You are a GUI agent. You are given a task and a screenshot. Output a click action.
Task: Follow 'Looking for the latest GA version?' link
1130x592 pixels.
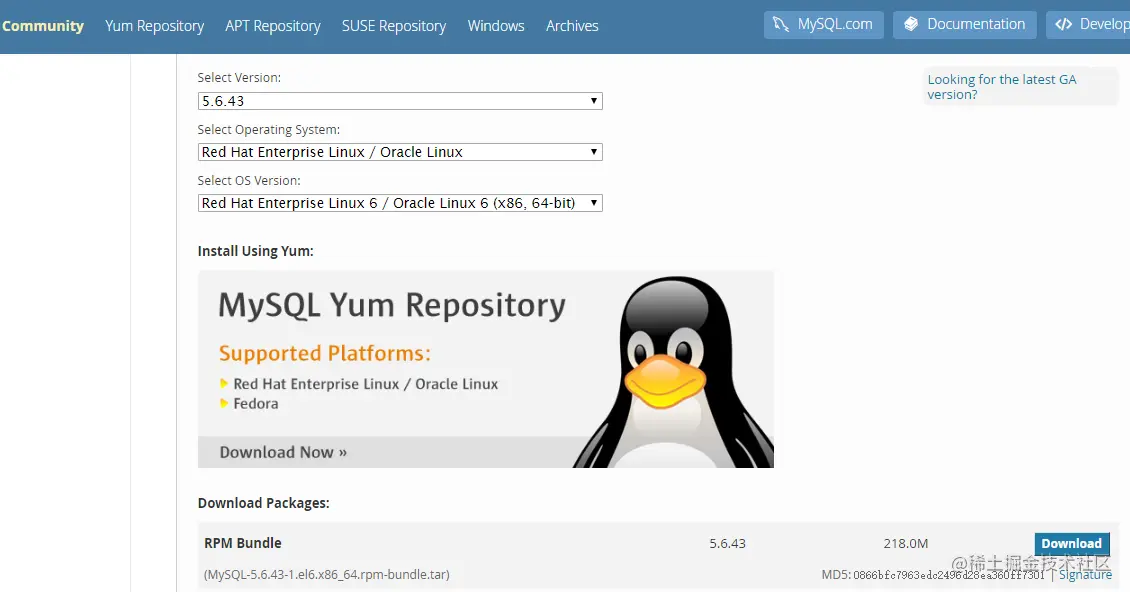(x=1002, y=87)
